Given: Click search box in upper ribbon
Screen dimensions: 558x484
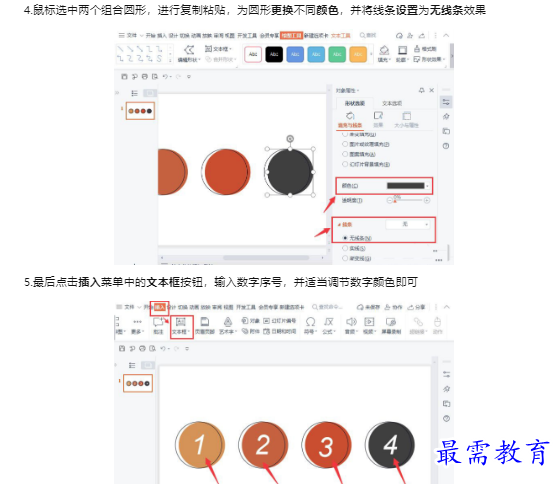Looking at the screenshot, I should [368, 35].
